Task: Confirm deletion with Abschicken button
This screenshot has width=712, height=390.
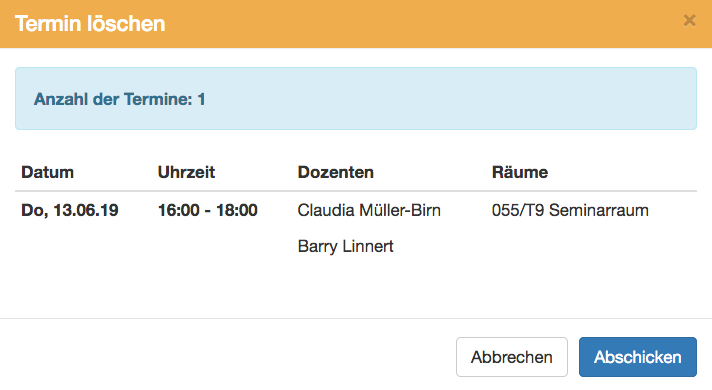Action: pyautogui.click(x=638, y=357)
